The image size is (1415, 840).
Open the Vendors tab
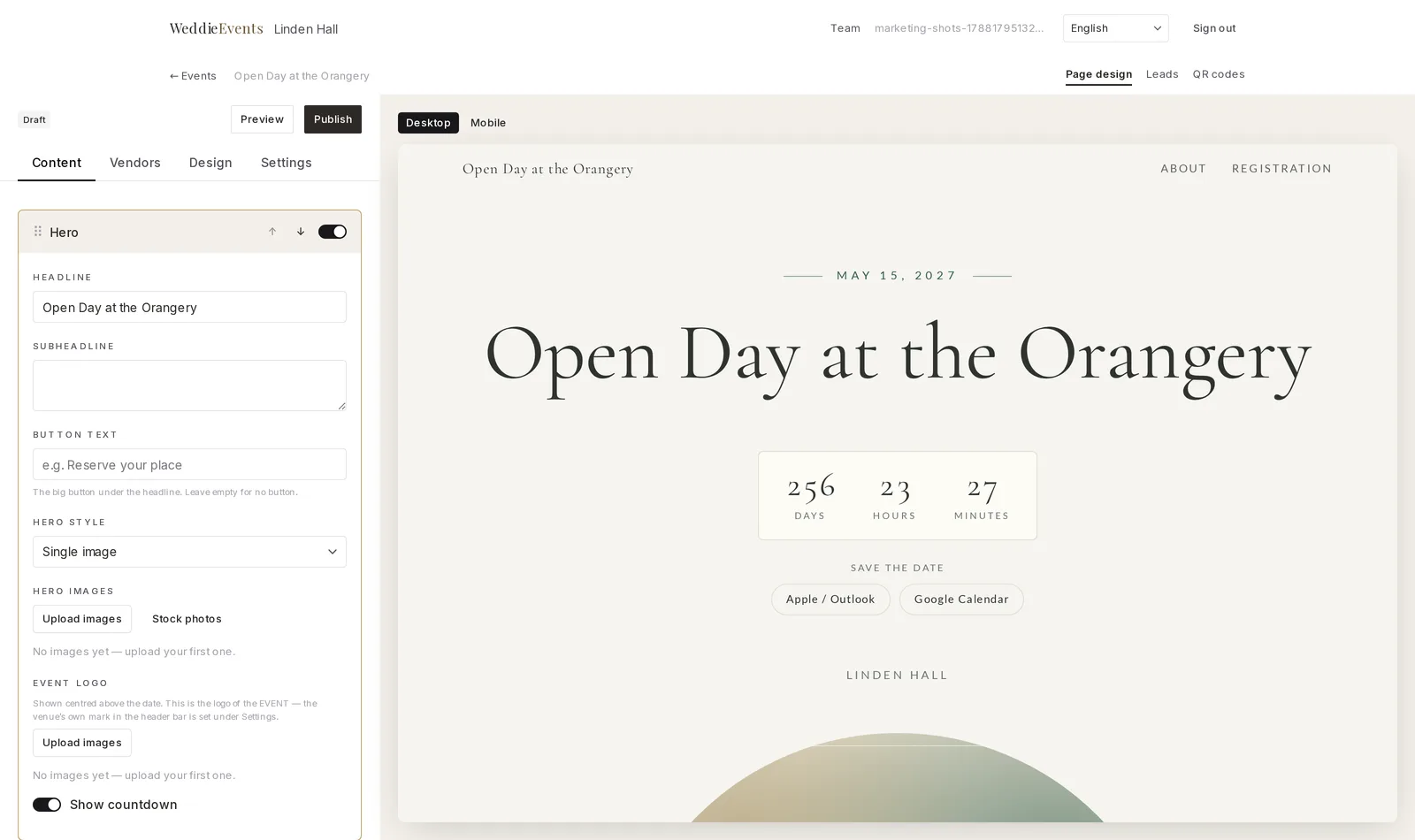[135, 163]
